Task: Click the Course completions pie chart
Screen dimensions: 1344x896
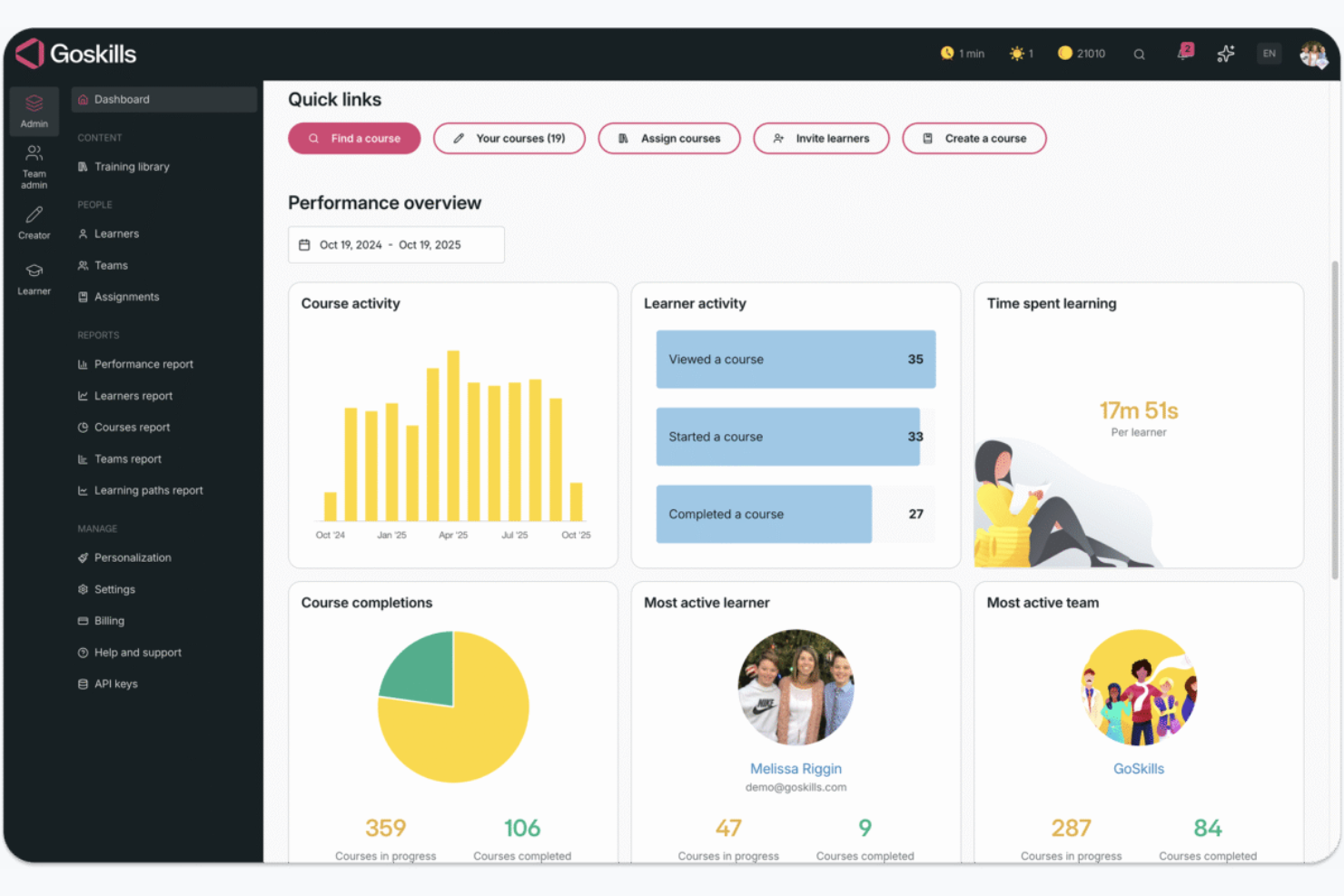Action: coord(453,707)
